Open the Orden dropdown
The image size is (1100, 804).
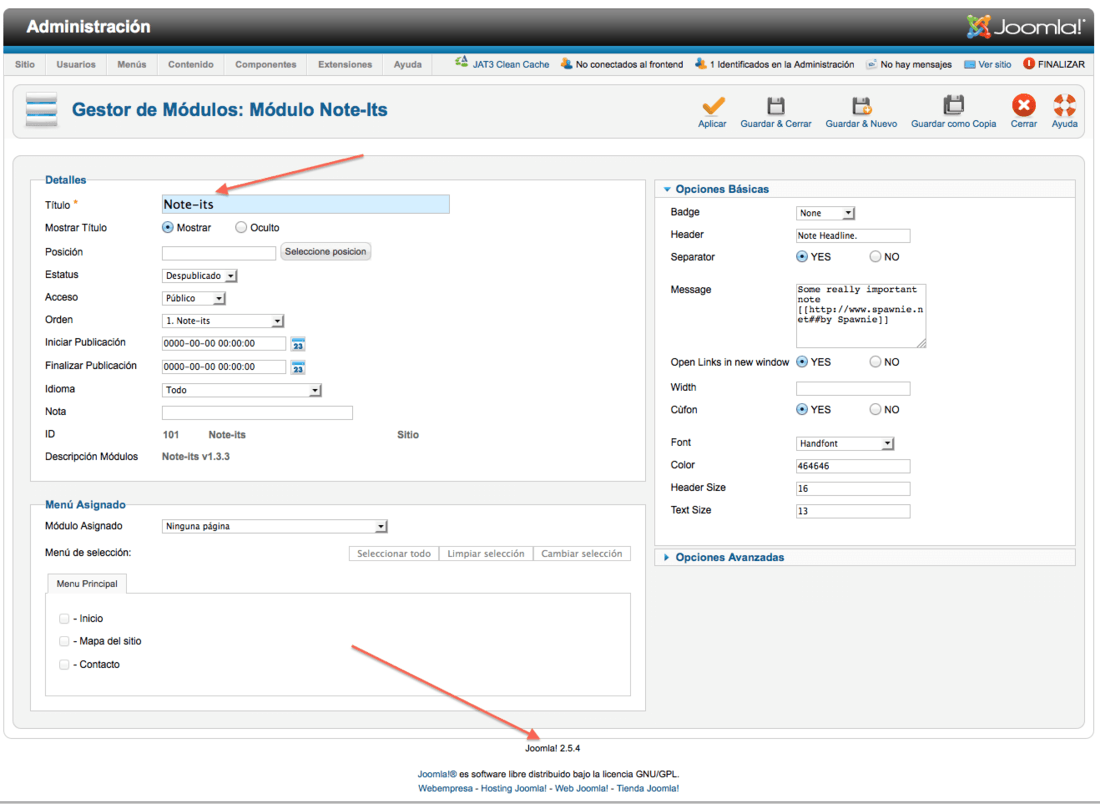pyautogui.click(x=223, y=321)
